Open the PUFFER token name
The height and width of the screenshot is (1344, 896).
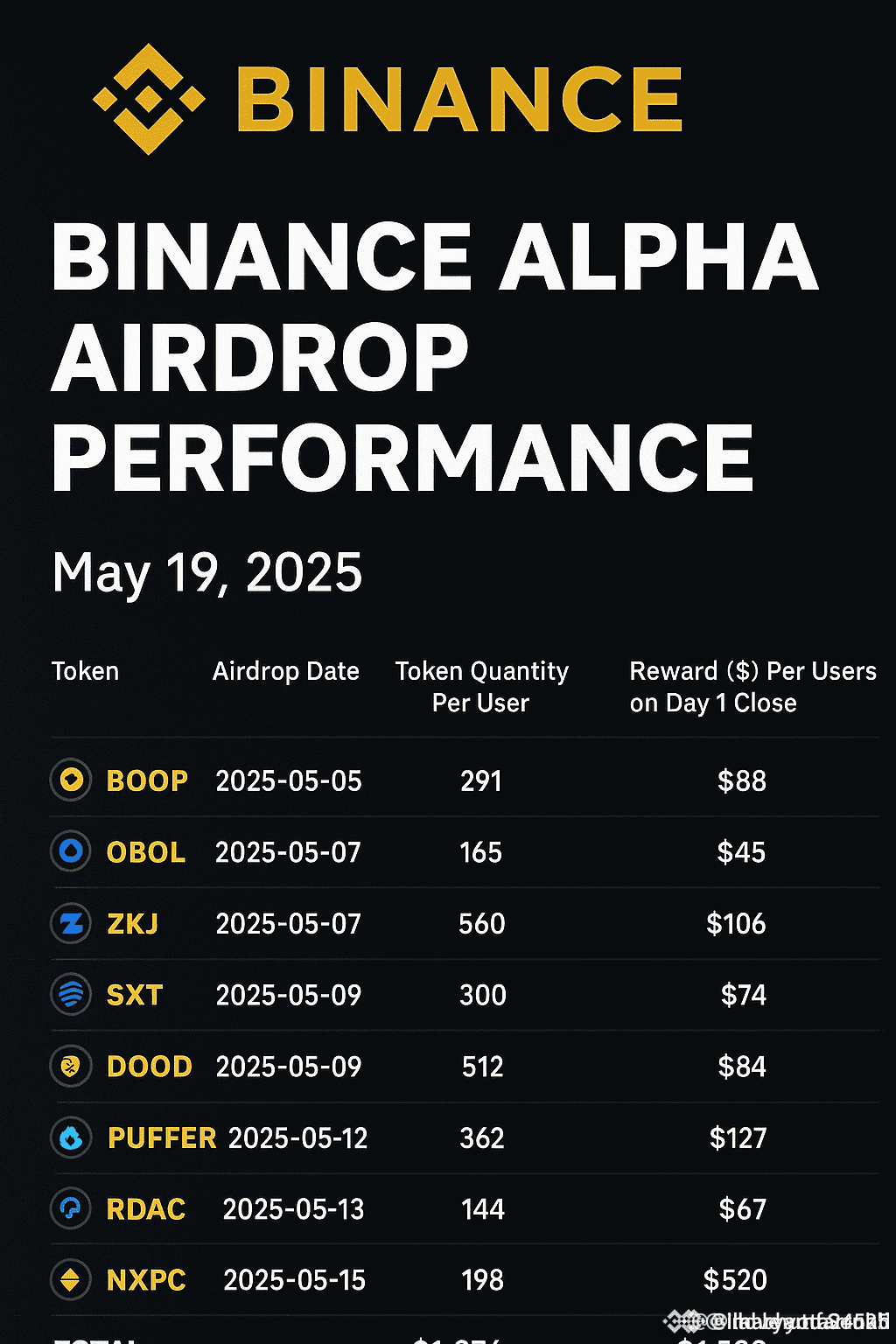pos(162,1137)
